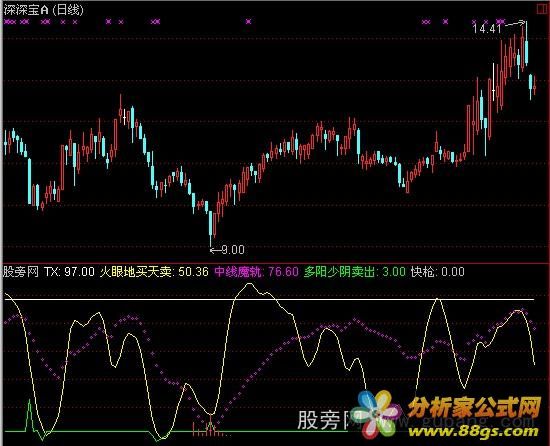Select 火眼地买天卖 indicator label
This screenshot has height=446, width=550.
(135, 272)
